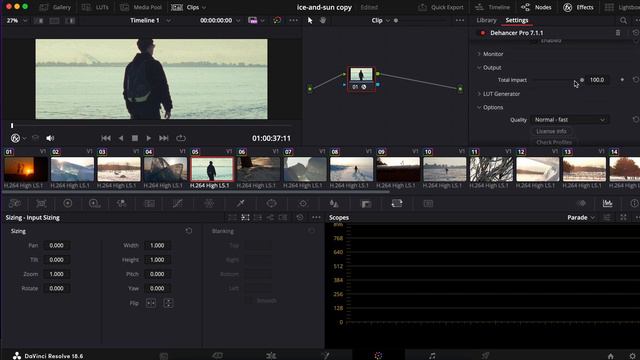Open the Qualifier eyedropper palette
640x360 pixels.
click(241, 203)
